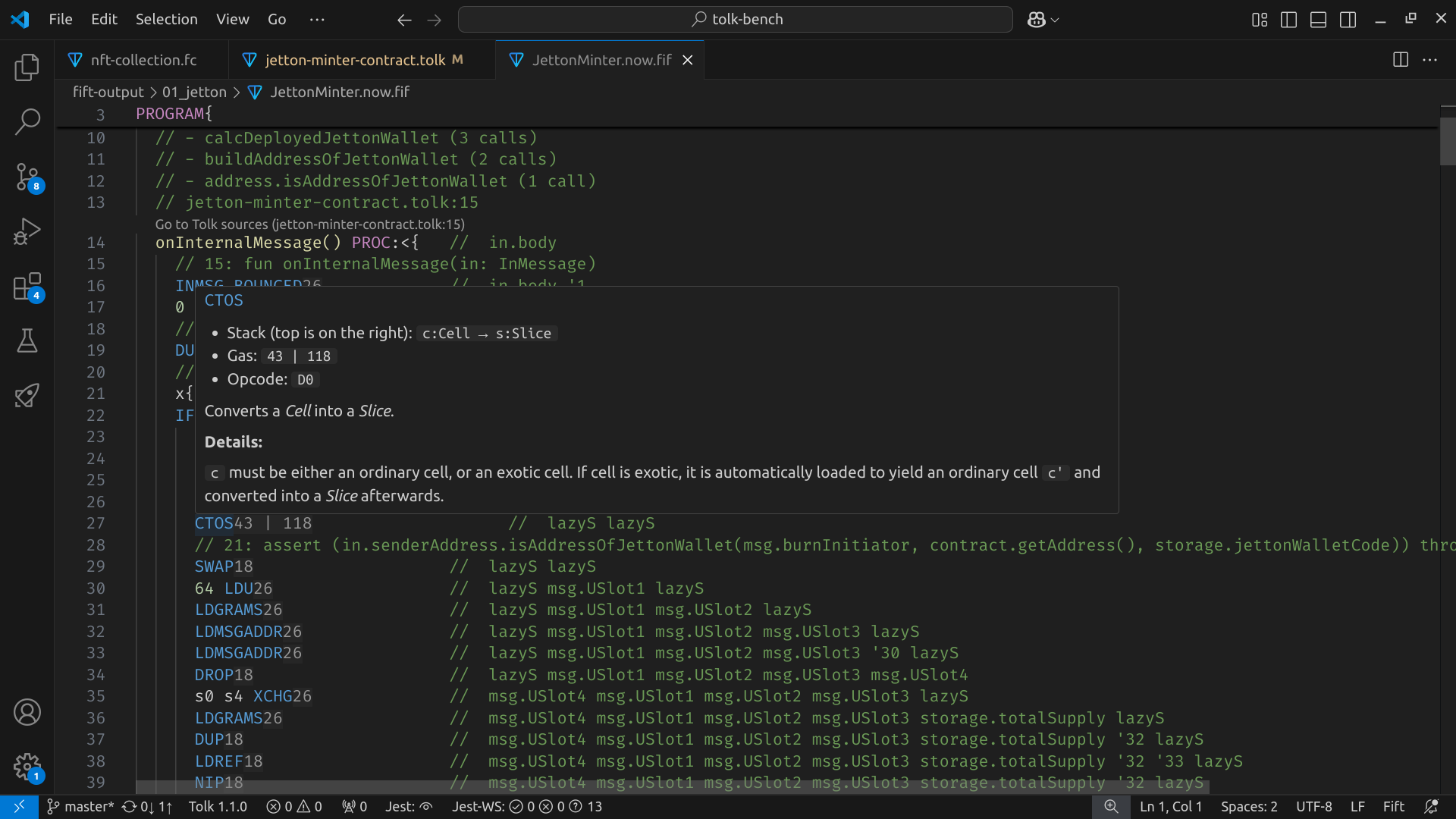Viewport: 1456px width, 819px height.
Task: Click the Customize Layout icon
Action: (1260, 20)
